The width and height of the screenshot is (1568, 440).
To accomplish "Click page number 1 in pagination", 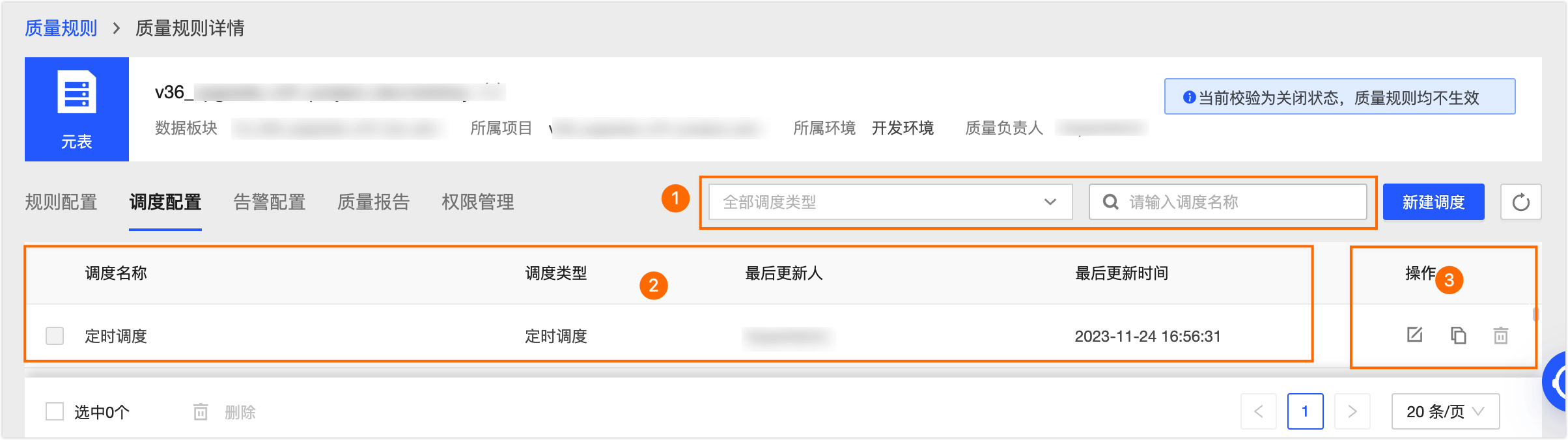I will [1305, 411].
